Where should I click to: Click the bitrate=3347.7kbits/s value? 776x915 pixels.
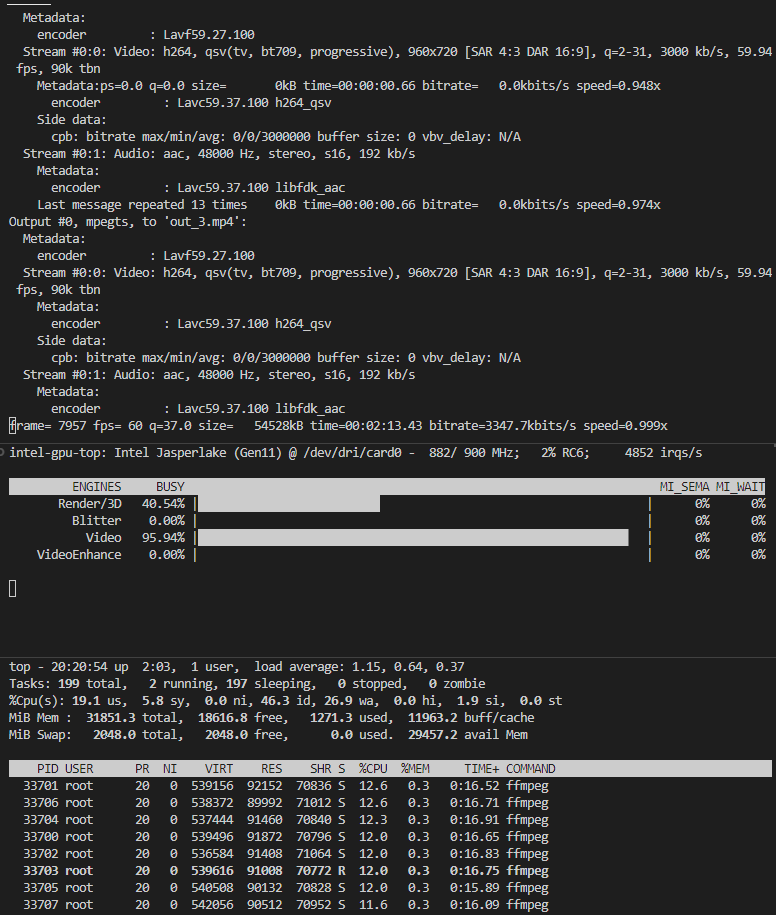502,426
